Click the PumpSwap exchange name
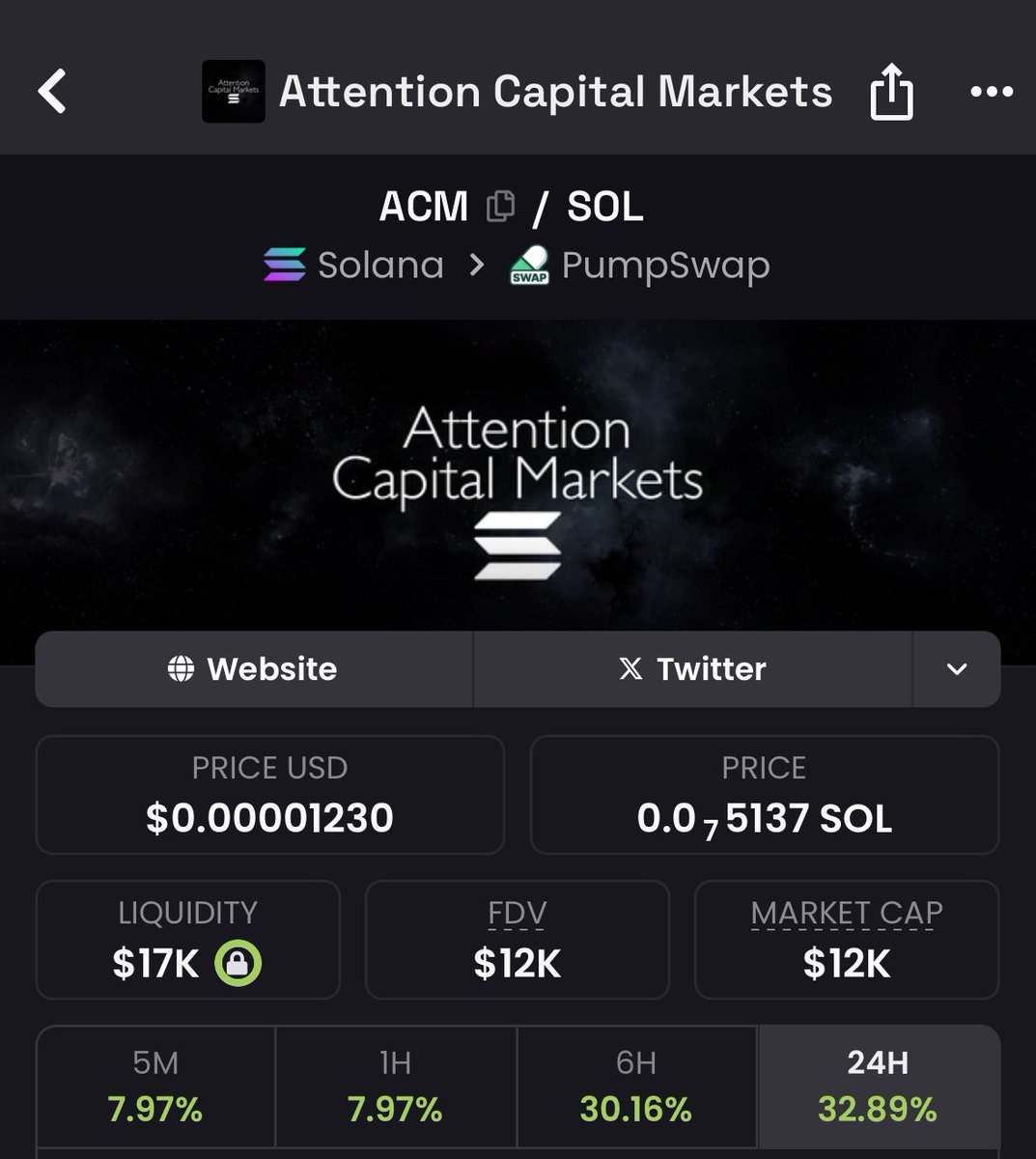 pos(665,265)
